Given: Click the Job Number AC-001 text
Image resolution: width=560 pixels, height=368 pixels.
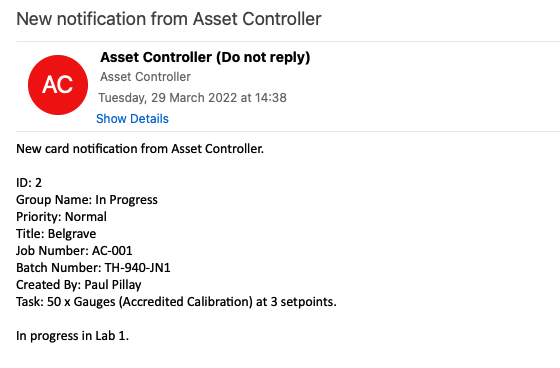Looking at the screenshot, I should coord(74,251).
